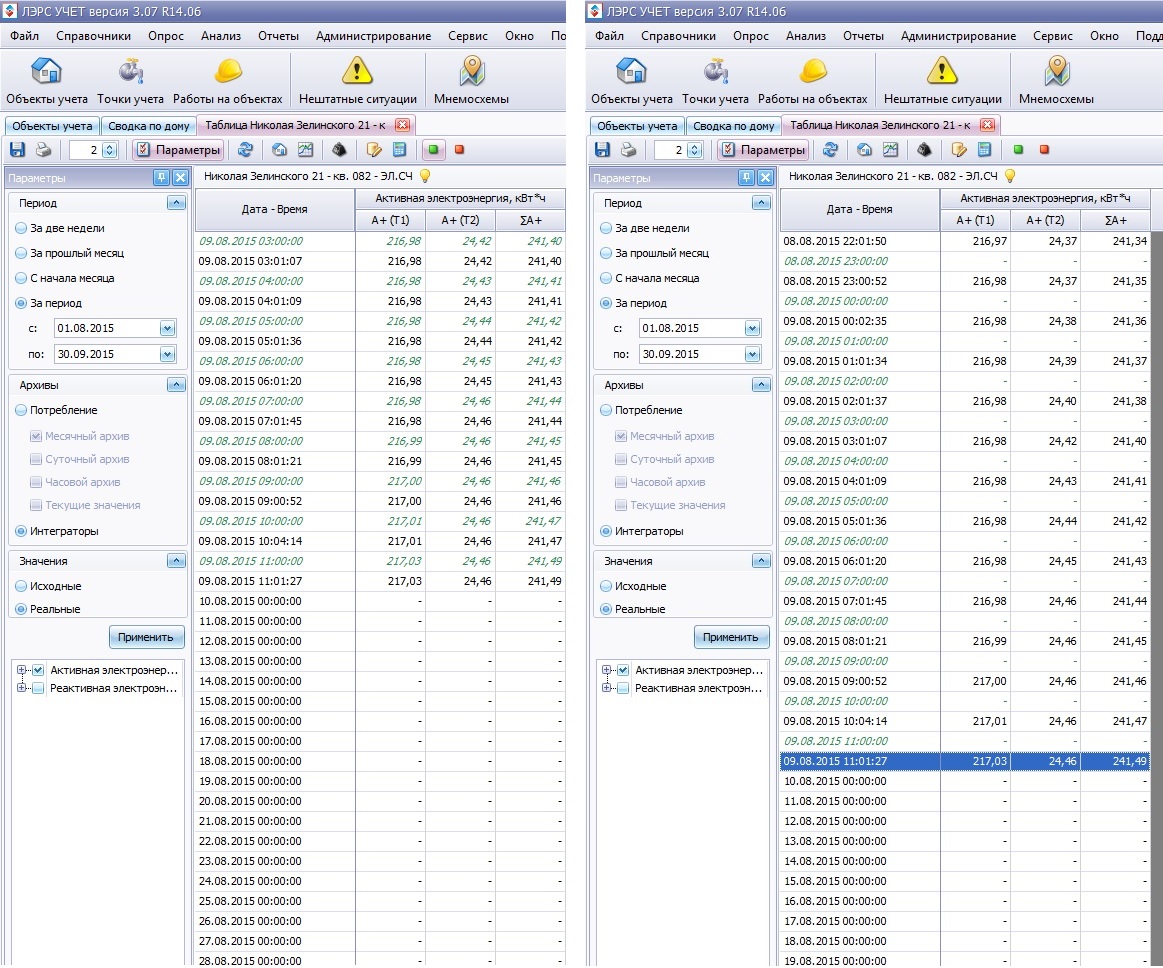This screenshot has height=968, width=1163.
Task: Click the Применить button in left window
Action: [146, 637]
